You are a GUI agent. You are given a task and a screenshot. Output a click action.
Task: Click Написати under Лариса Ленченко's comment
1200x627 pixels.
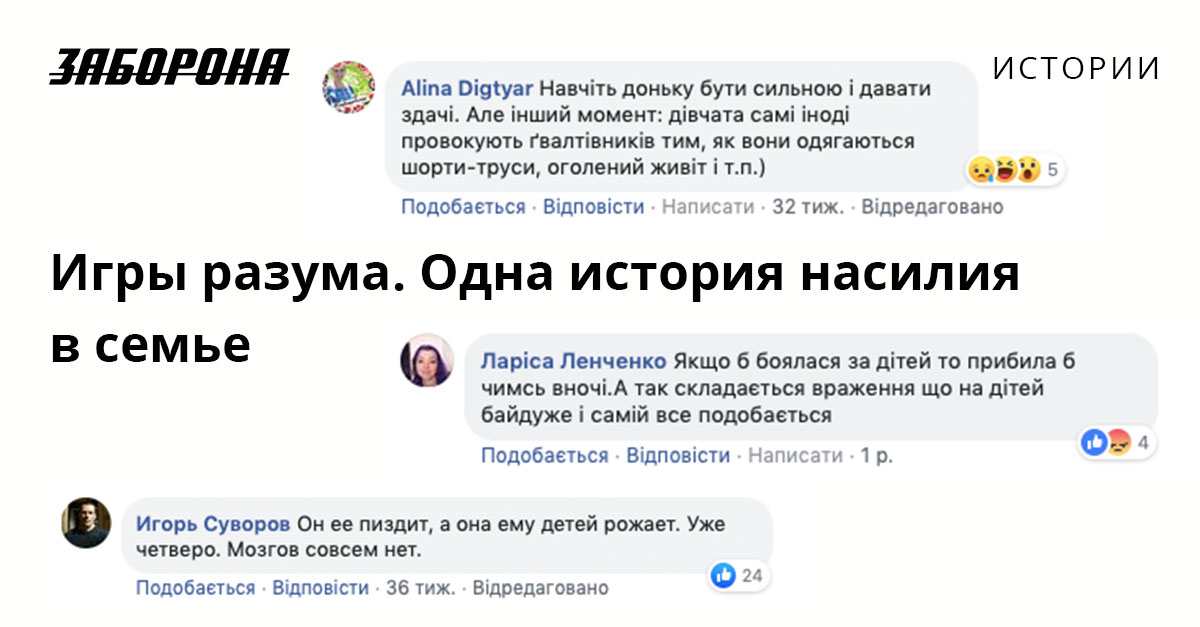796,455
